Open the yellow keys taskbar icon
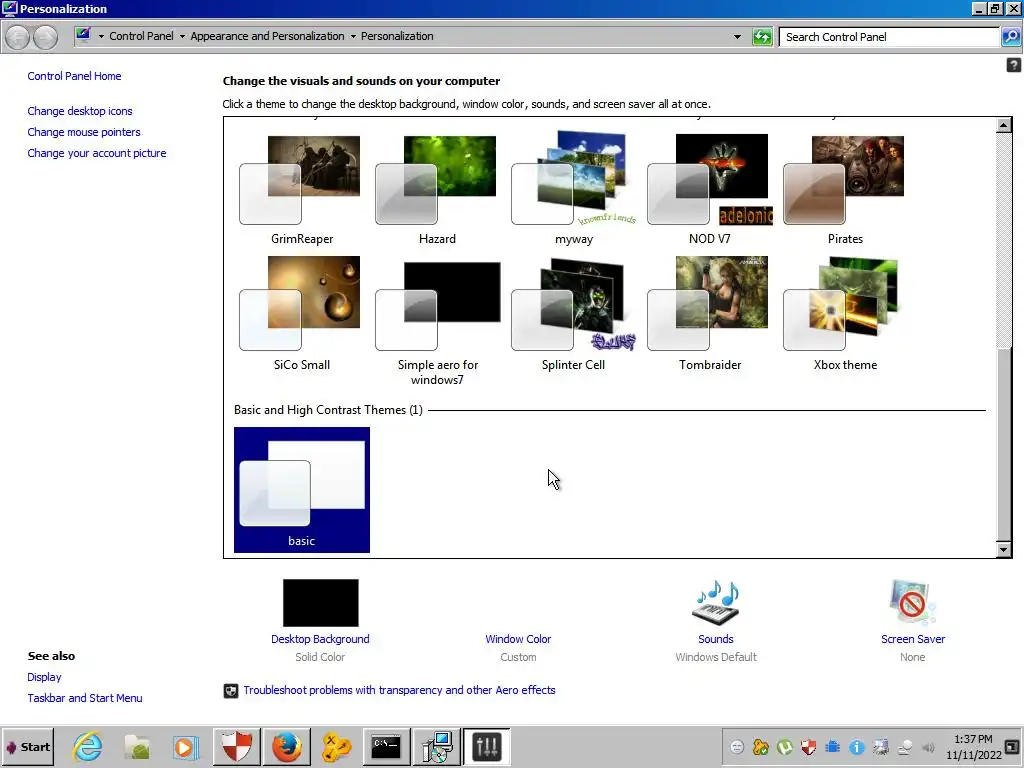Image resolution: width=1024 pixels, height=768 pixels. coord(336,747)
